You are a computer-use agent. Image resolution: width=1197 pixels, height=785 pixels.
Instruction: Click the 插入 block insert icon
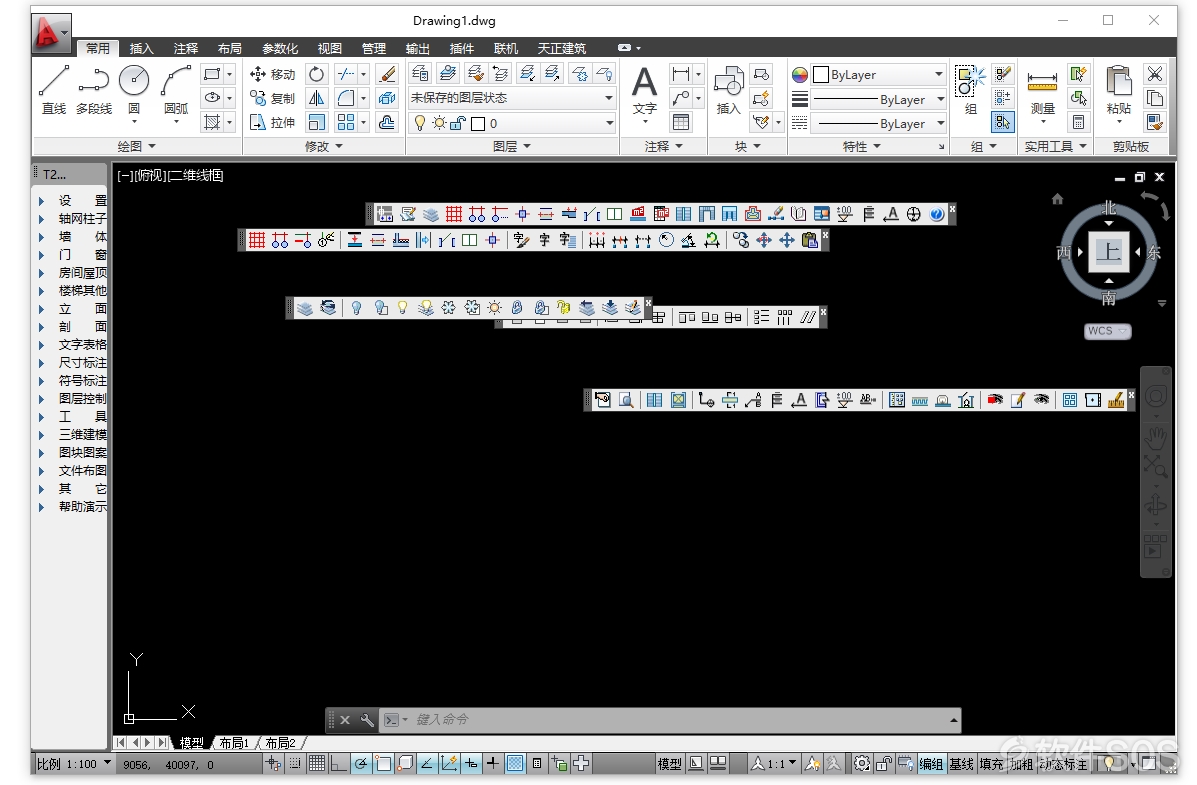tap(728, 90)
